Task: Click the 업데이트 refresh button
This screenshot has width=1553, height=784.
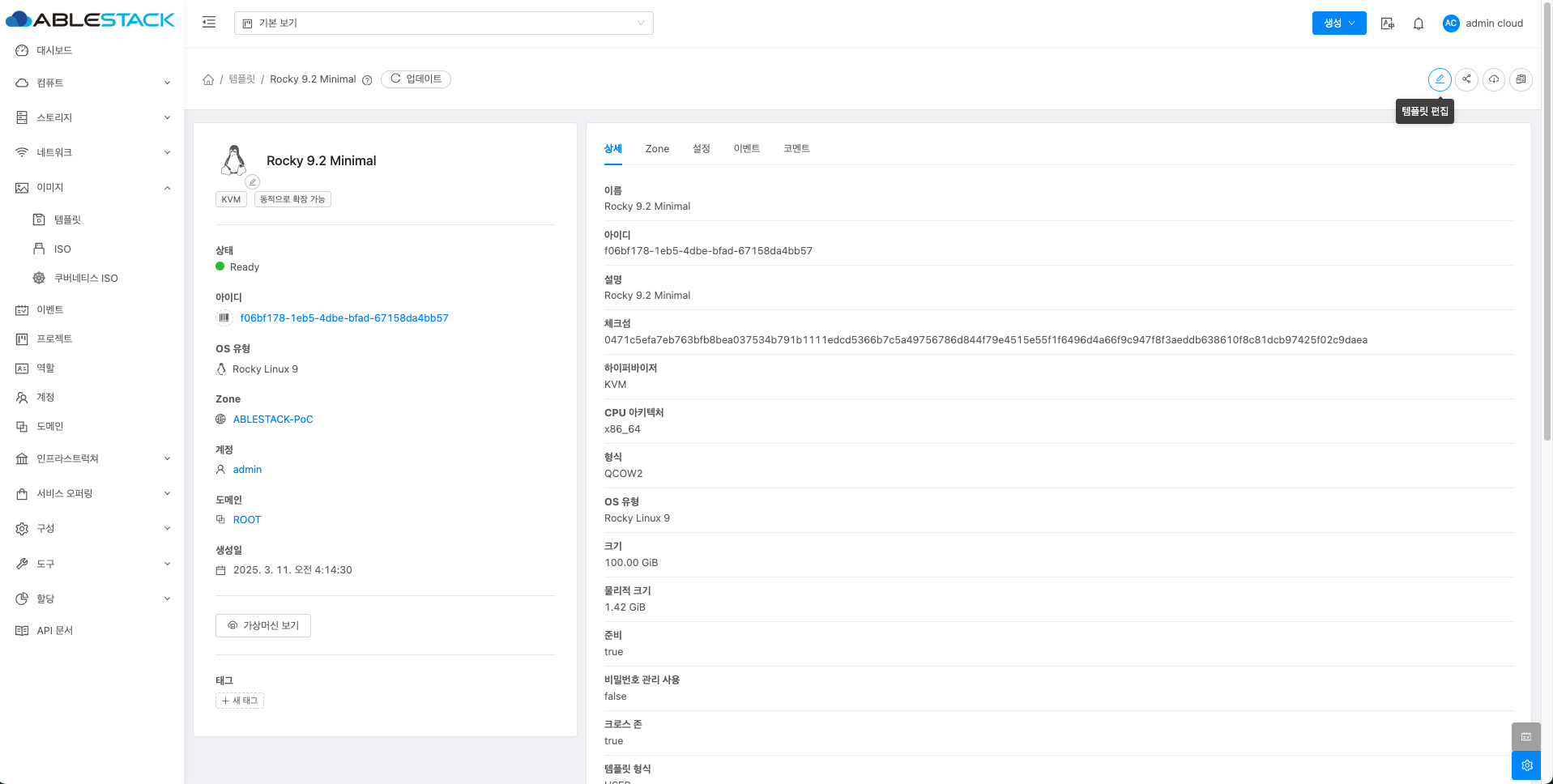Action: [416, 79]
